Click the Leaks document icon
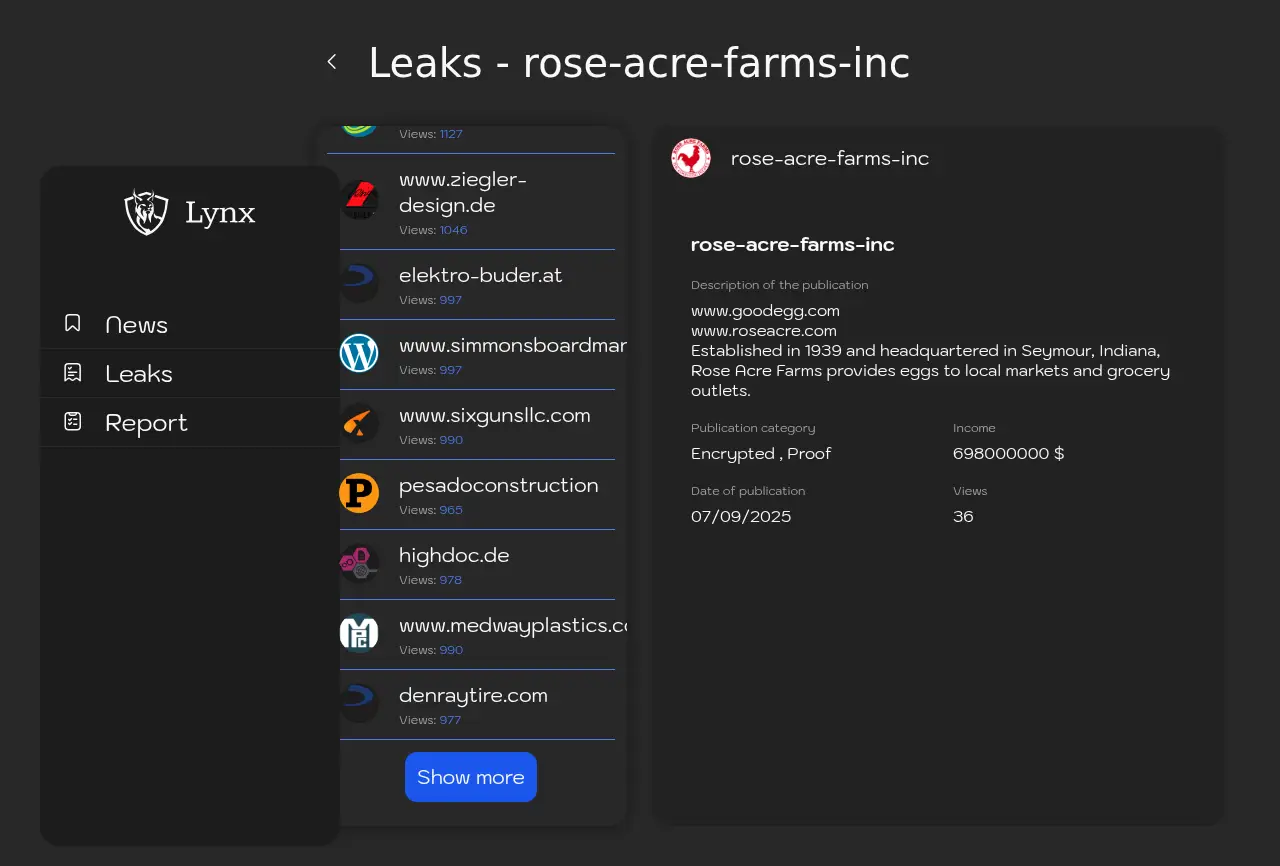 point(73,372)
